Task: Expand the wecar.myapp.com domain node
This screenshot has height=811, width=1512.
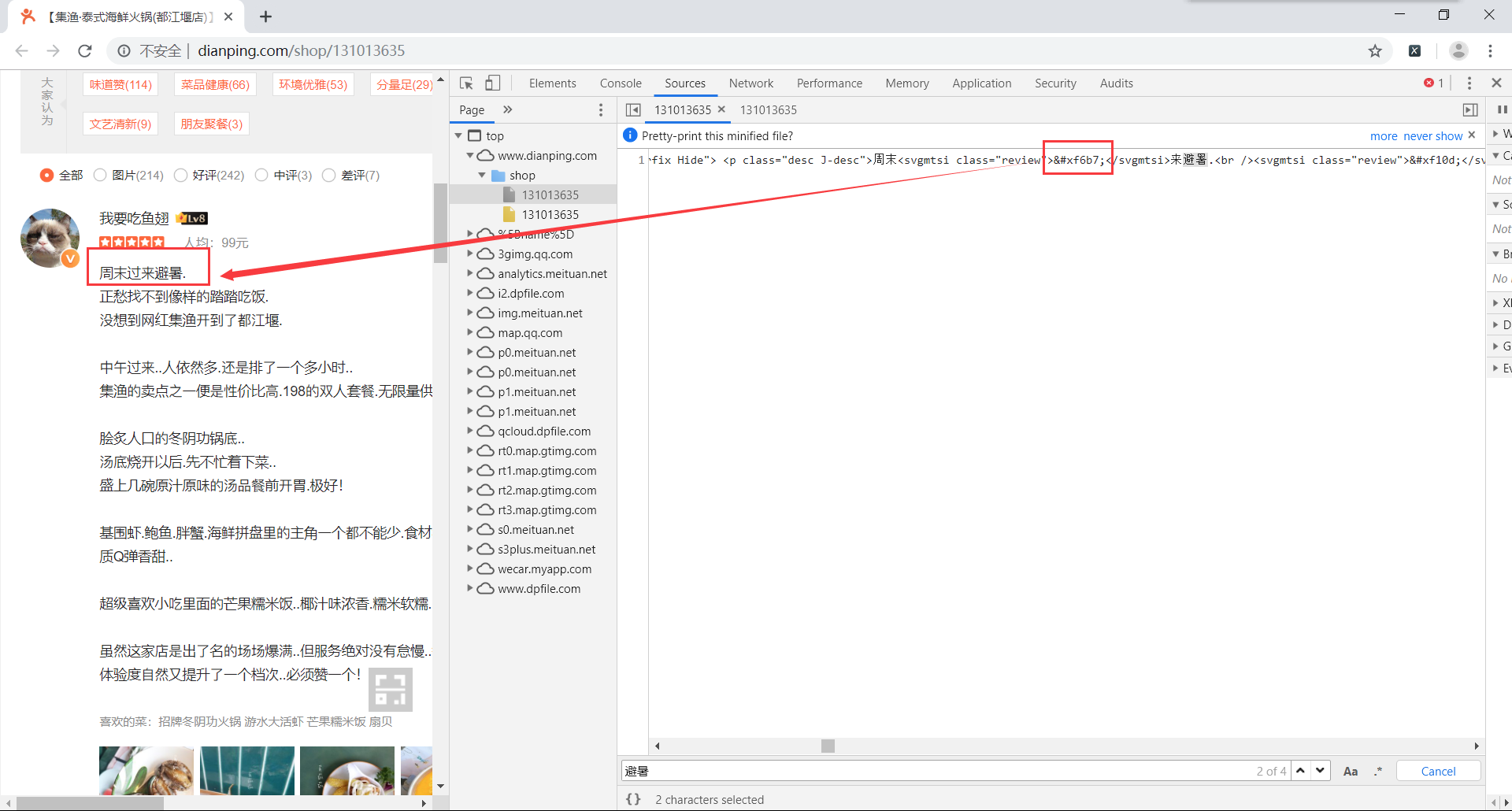Action: tap(470, 568)
